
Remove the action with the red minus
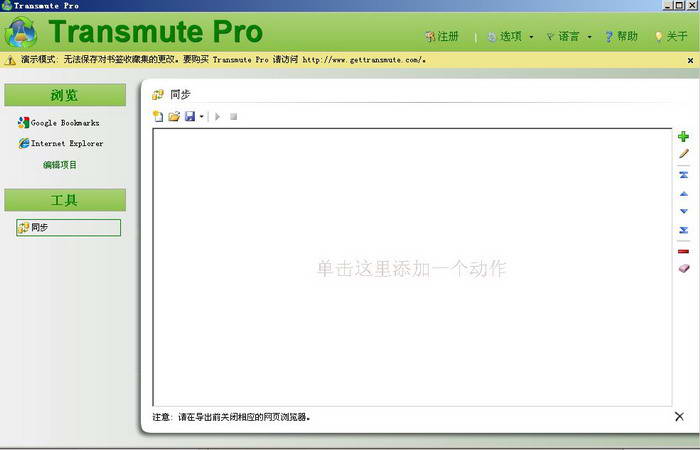click(683, 251)
